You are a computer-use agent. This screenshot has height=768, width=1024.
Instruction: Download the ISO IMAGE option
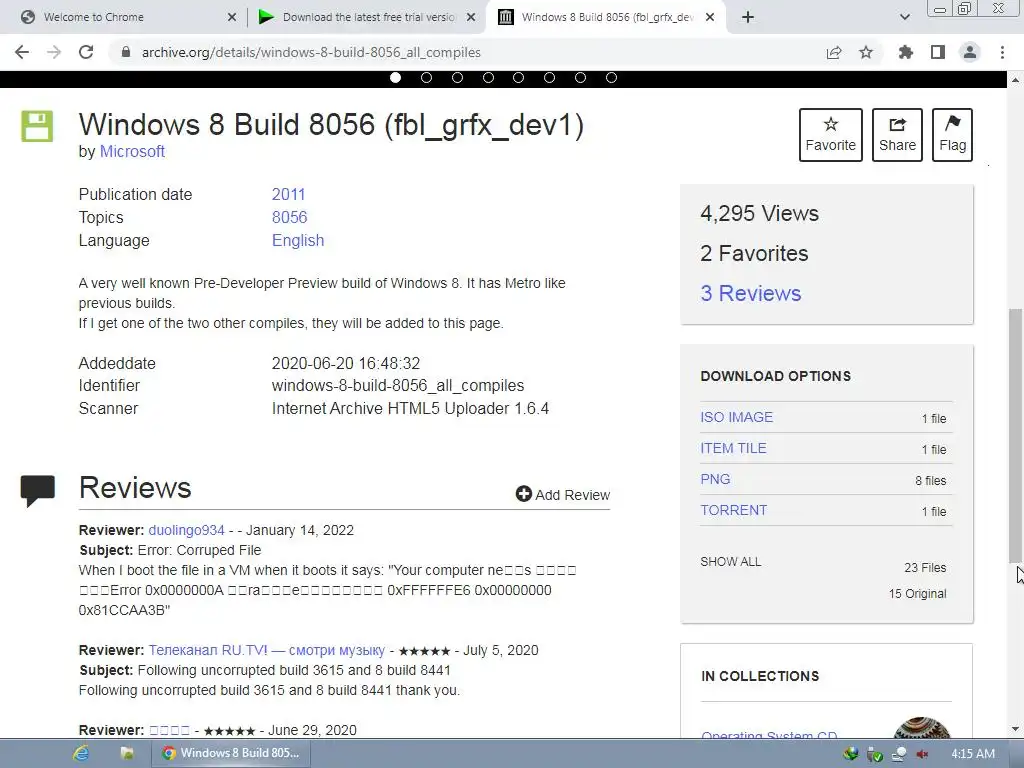[737, 417]
